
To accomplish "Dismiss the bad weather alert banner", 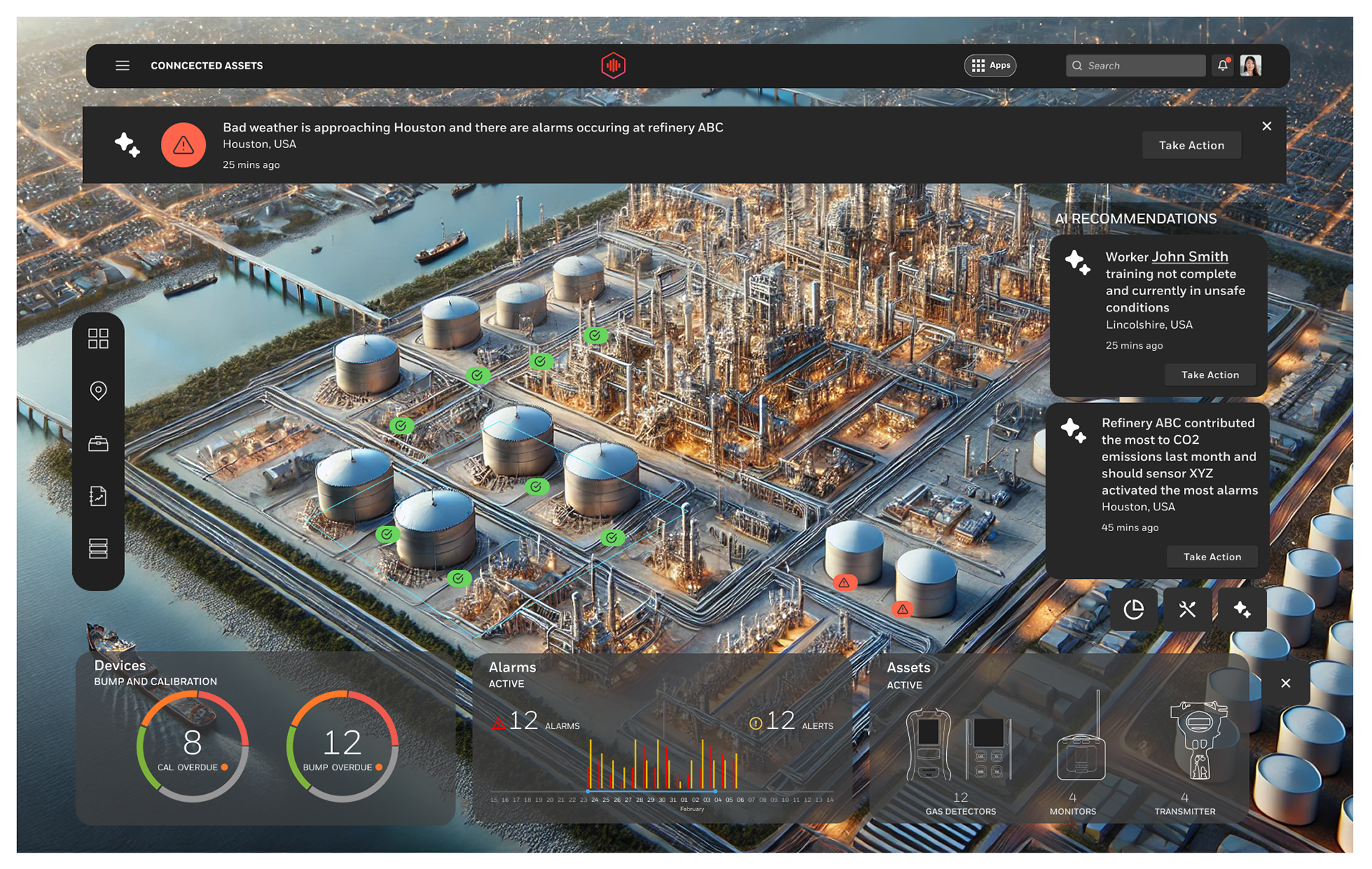I will point(1266,126).
